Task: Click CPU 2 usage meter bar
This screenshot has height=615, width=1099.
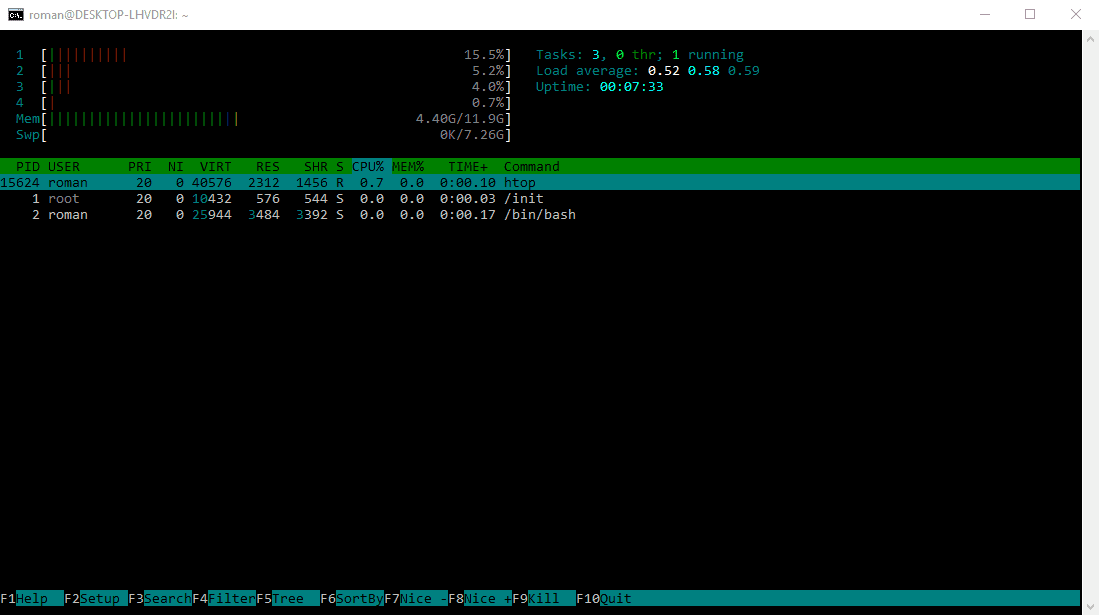Action: (x=276, y=71)
